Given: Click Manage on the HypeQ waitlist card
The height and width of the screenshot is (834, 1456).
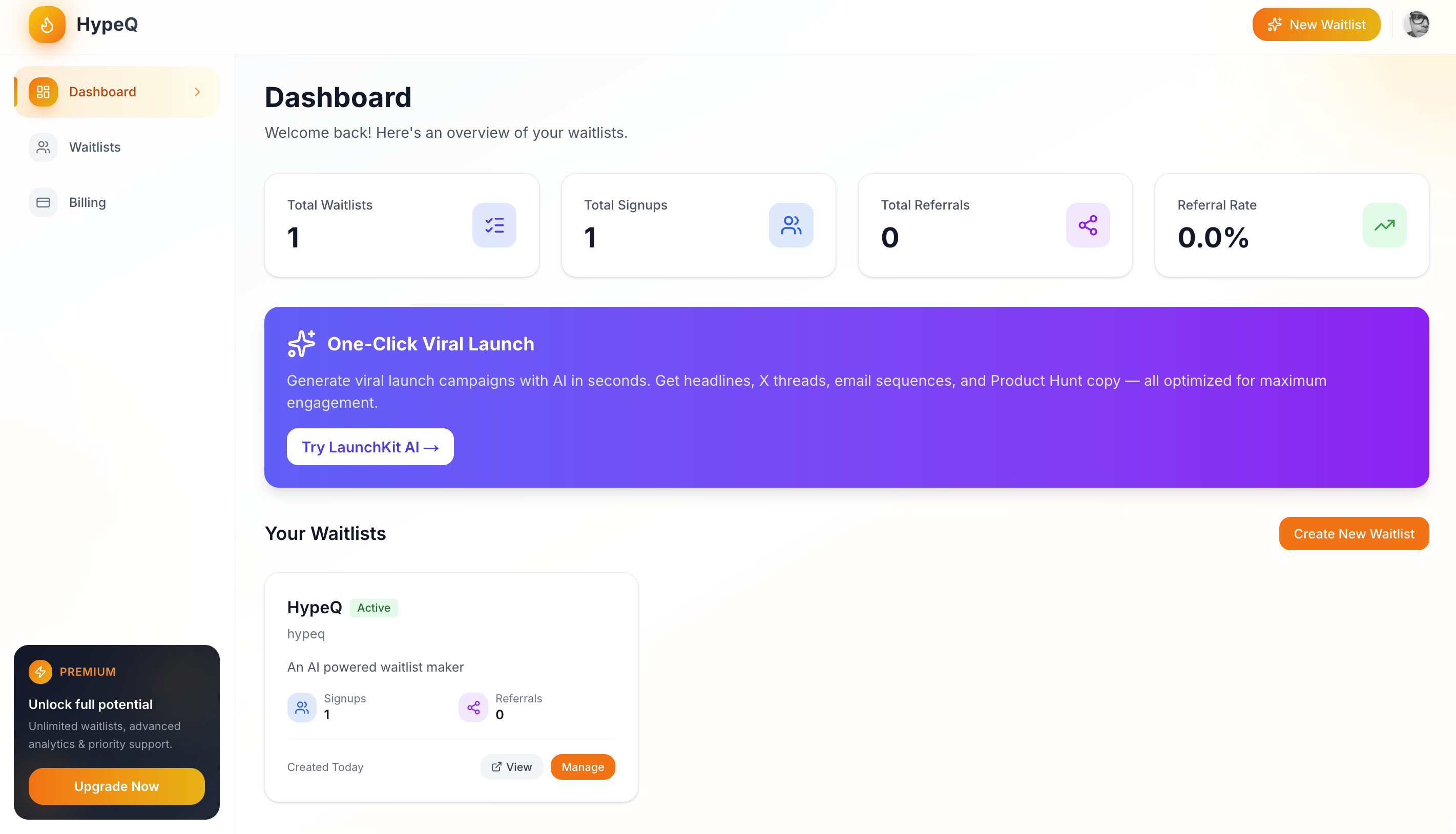Looking at the screenshot, I should (x=583, y=766).
